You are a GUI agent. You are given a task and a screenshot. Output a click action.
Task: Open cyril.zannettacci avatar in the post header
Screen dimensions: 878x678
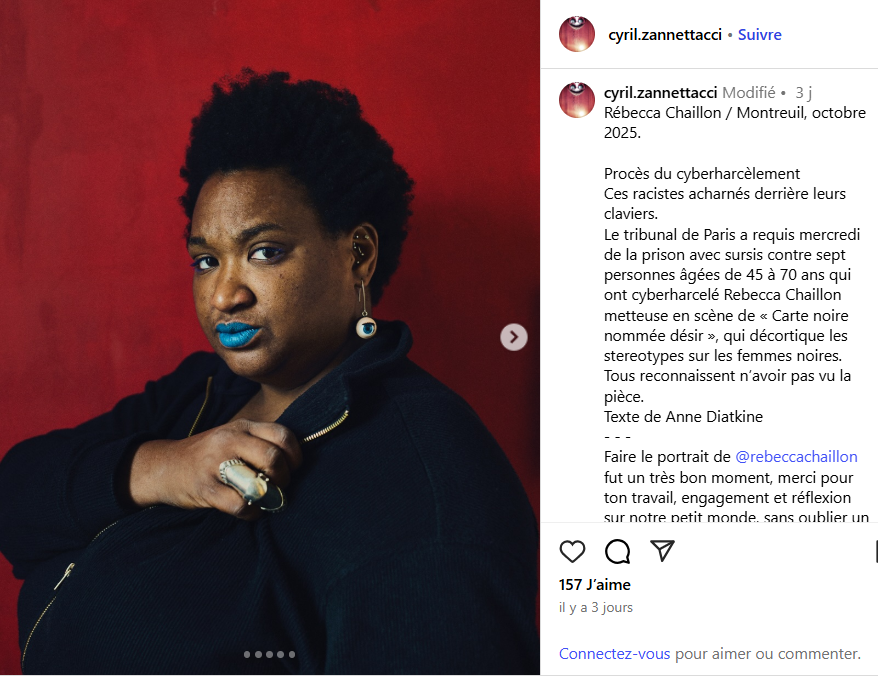tap(577, 34)
